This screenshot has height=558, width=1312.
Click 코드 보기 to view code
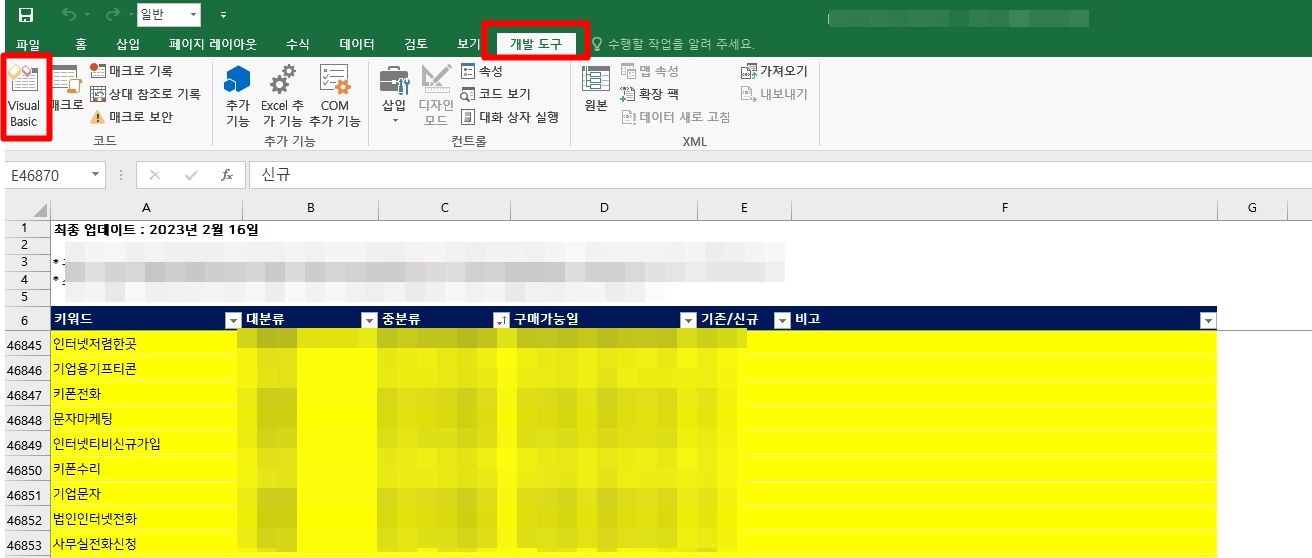(x=496, y=94)
